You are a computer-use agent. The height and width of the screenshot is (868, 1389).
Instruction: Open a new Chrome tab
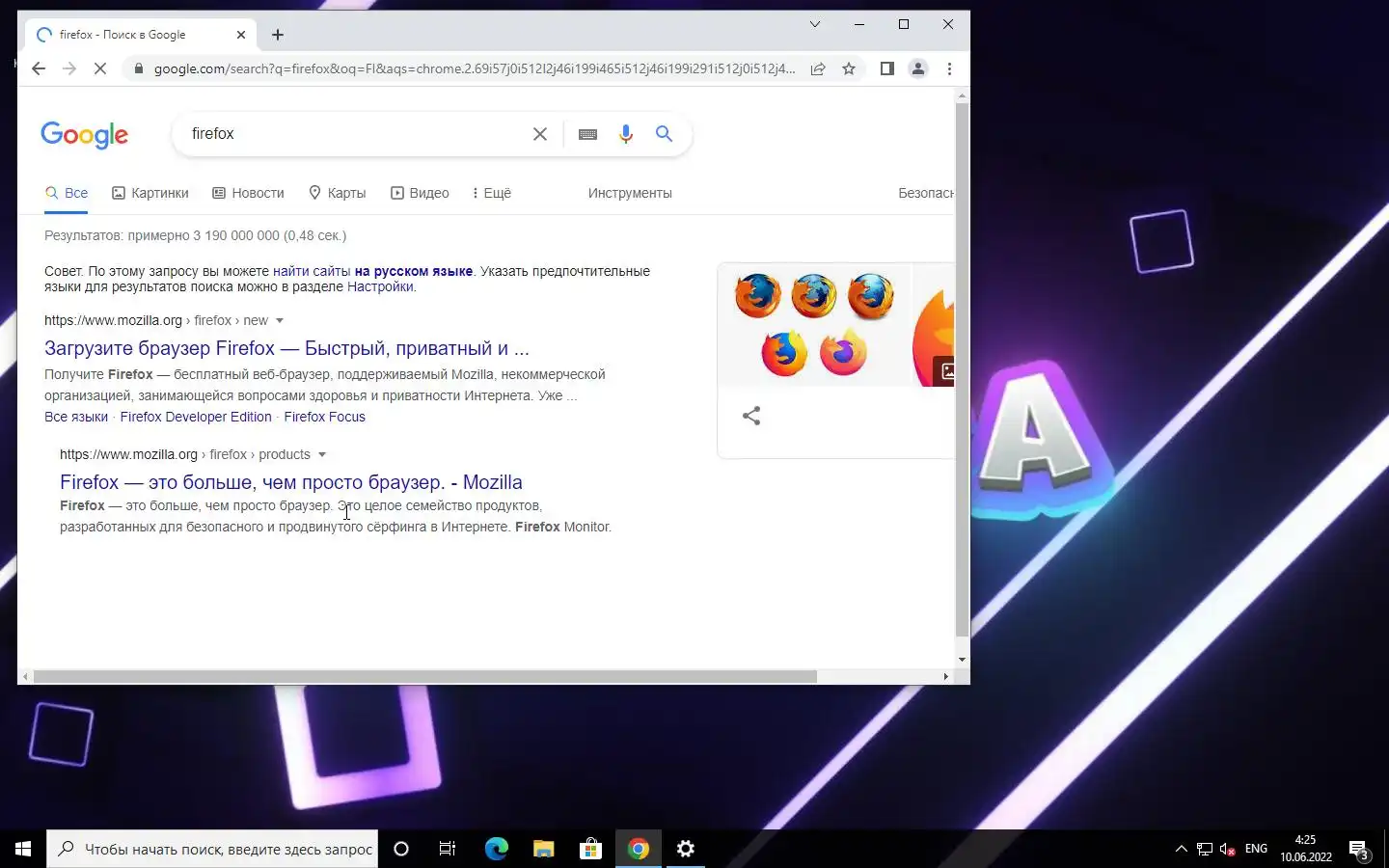coord(278,35)
